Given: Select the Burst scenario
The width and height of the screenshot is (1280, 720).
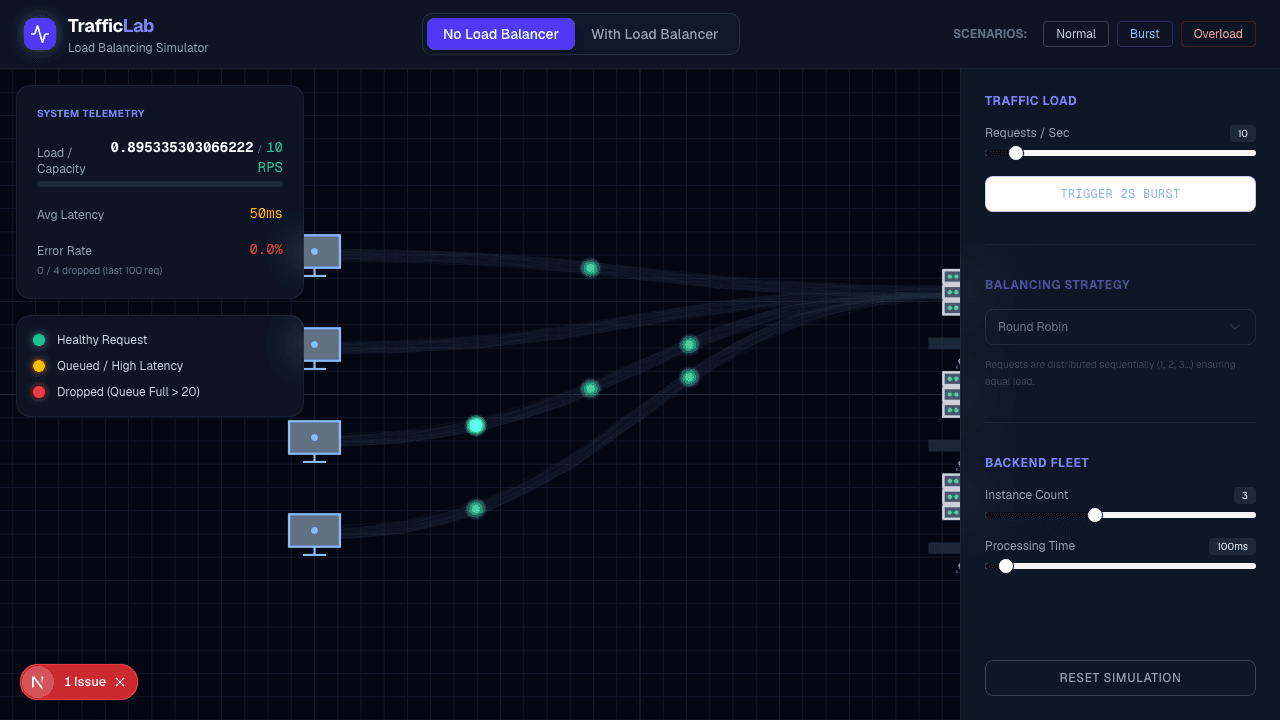Looking at the screenshot, I should coord(1145,34).
